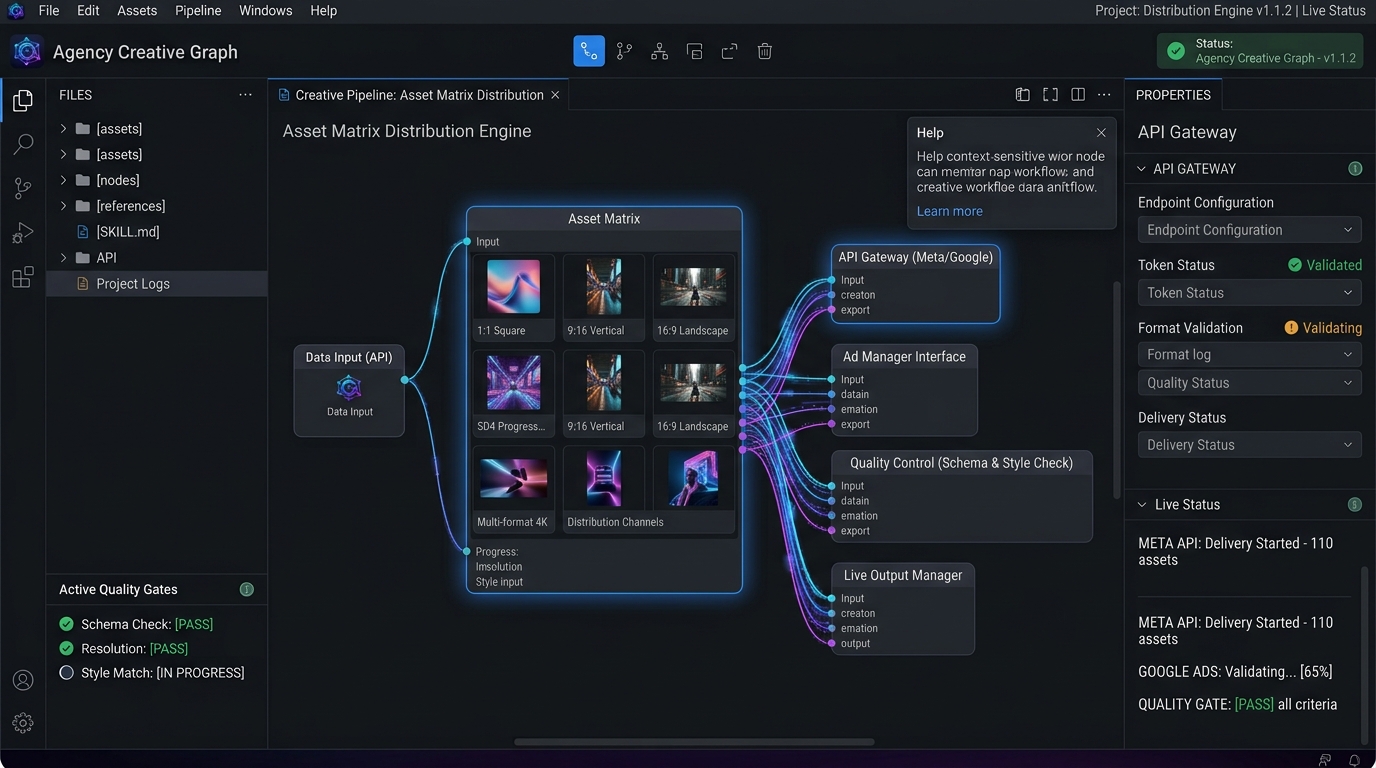This screenshot has height=768, width=1376.
Task: Click the branch/fork tool in top toolbar
Action: [x=624, y=51]
